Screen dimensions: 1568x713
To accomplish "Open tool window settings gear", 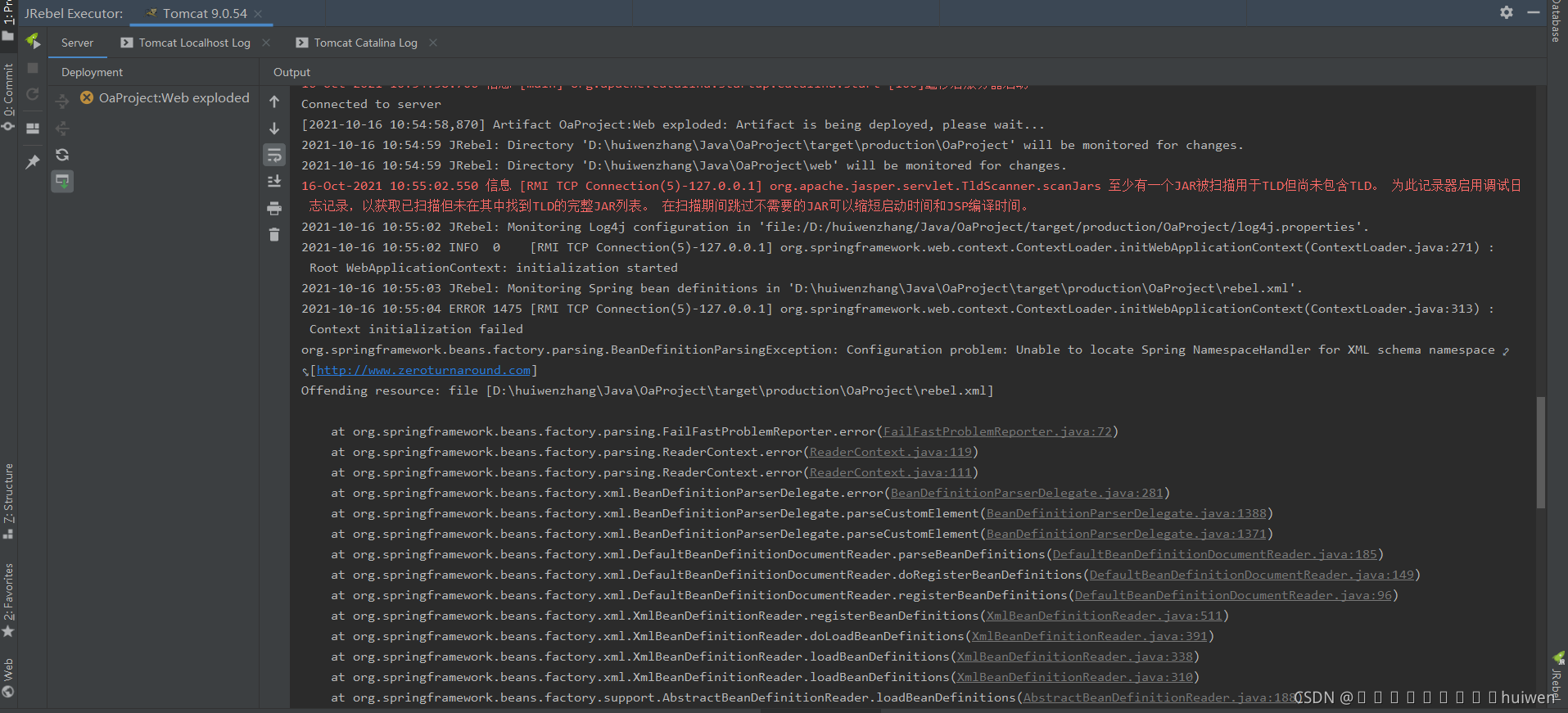I will [x=1507, y=12].
